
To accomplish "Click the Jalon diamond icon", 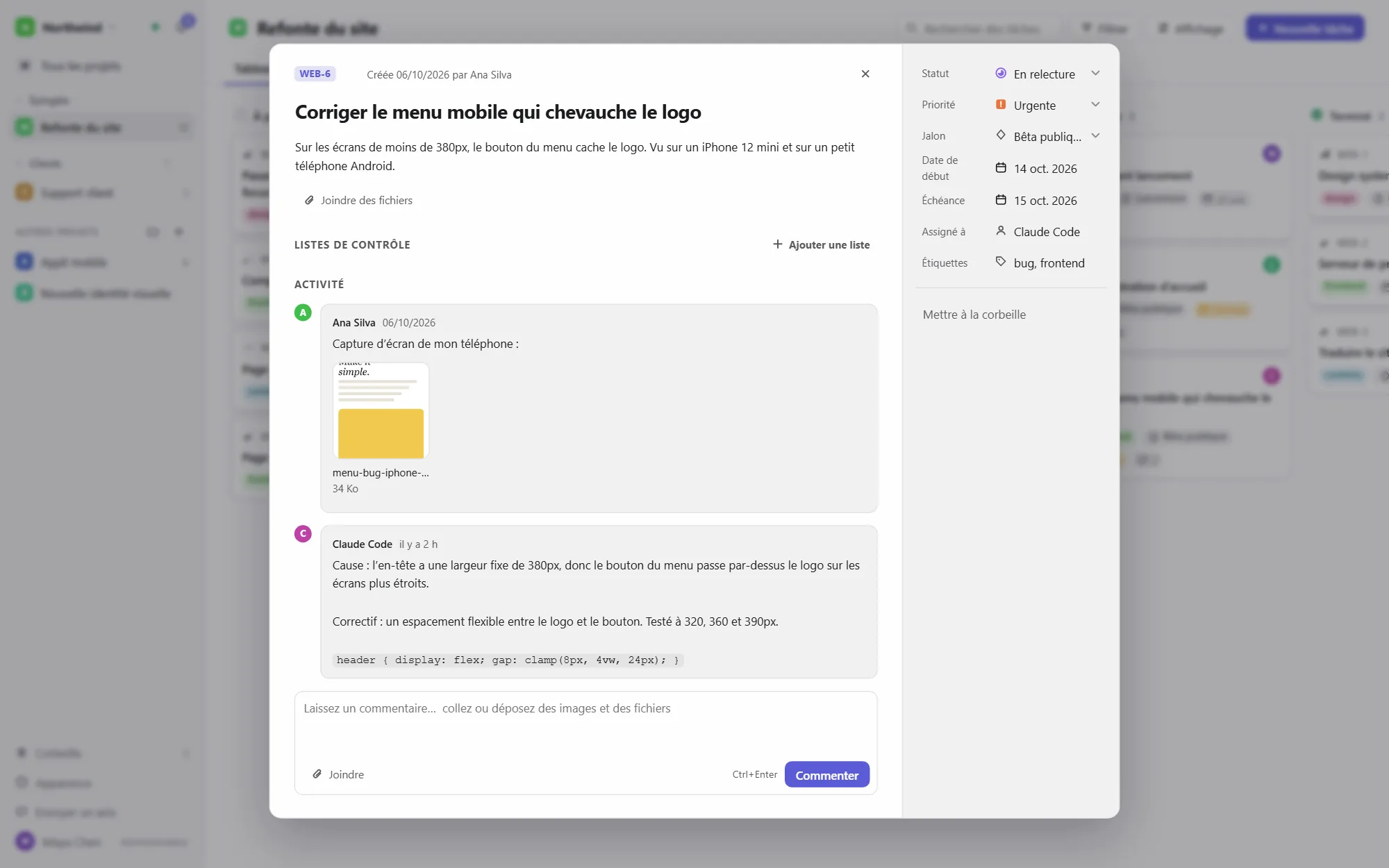I will [x=1001, y=135].
